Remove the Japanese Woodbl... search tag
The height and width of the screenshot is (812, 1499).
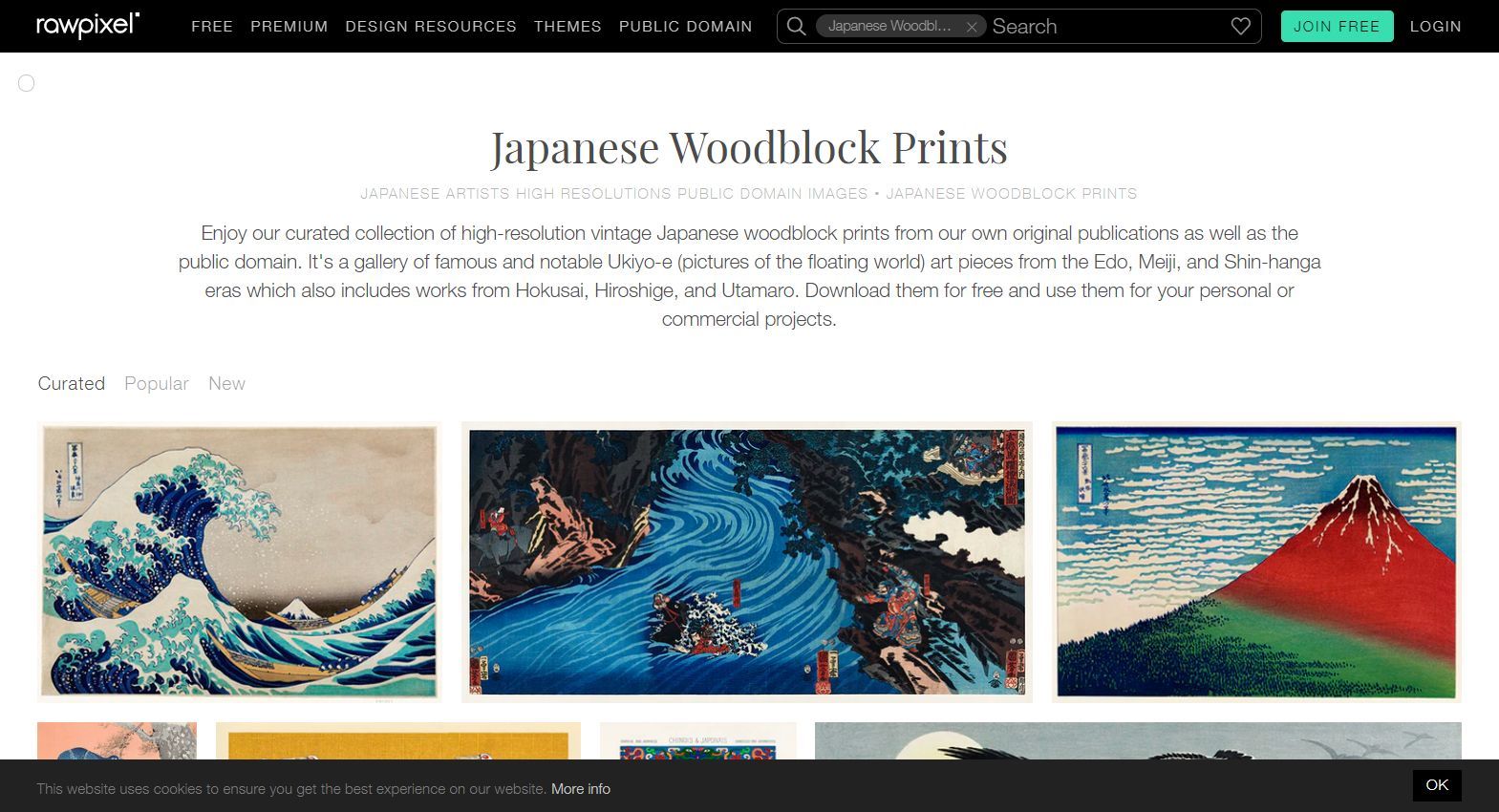click(x=971, y=27)
